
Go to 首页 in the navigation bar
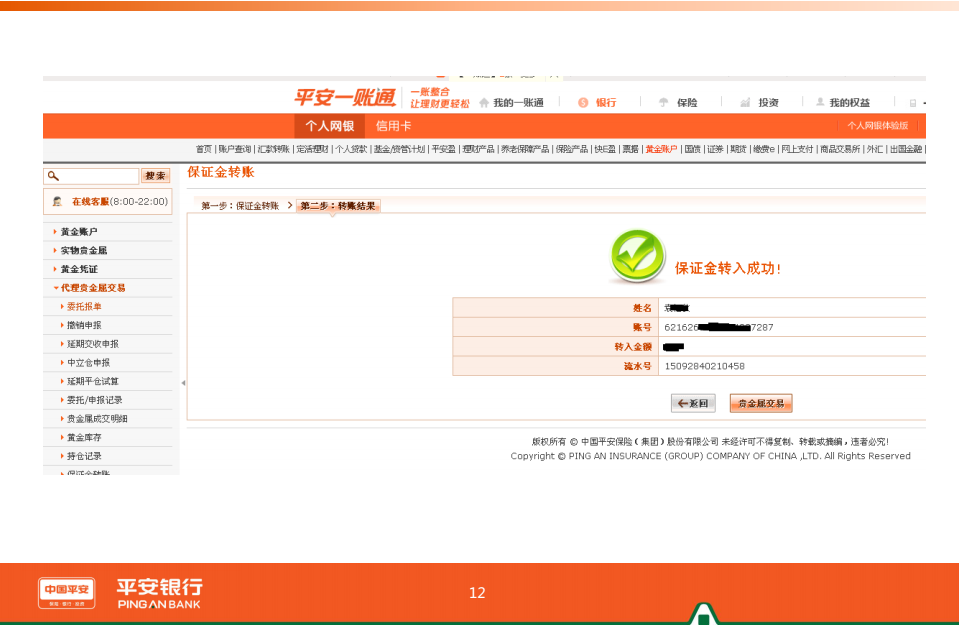[x=204, y=149]
